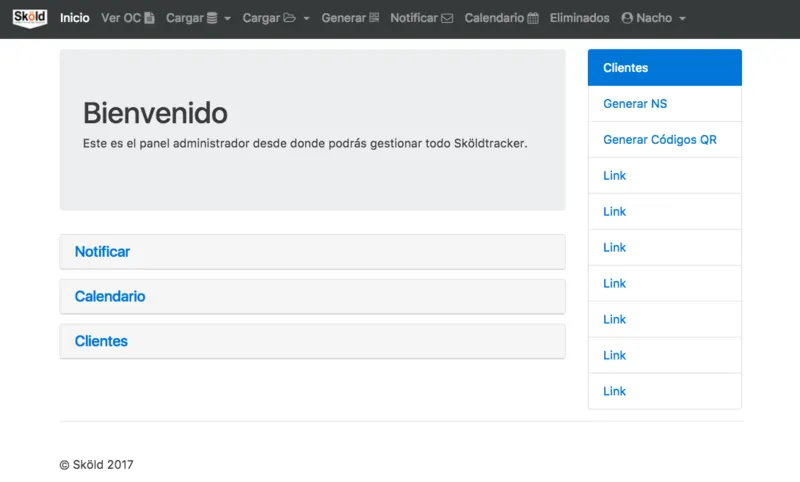Expand the second Cargar dropdown arrow

(306, 18)
